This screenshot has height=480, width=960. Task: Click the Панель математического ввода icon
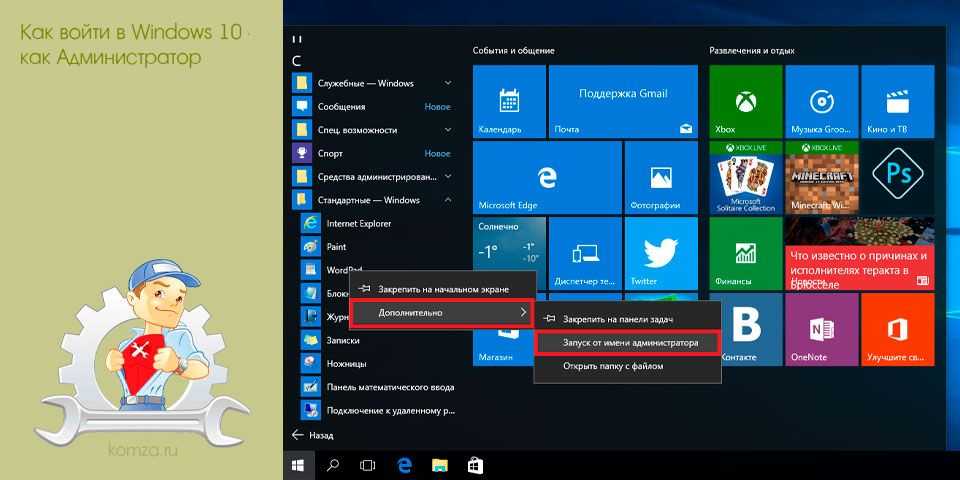click(x=311, y=387)
